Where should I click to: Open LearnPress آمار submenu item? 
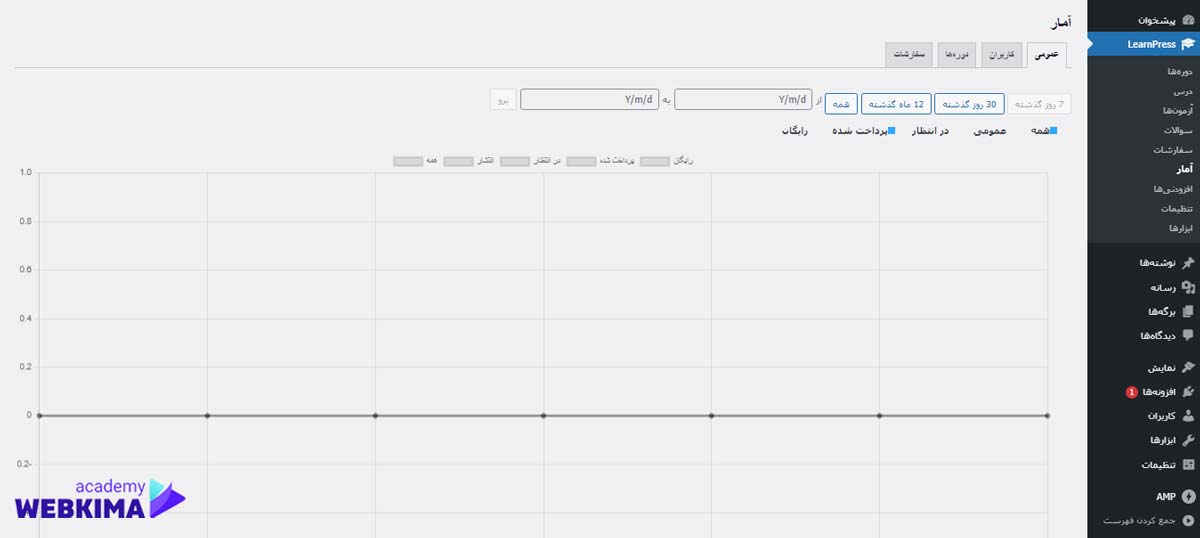[1184, 170]
